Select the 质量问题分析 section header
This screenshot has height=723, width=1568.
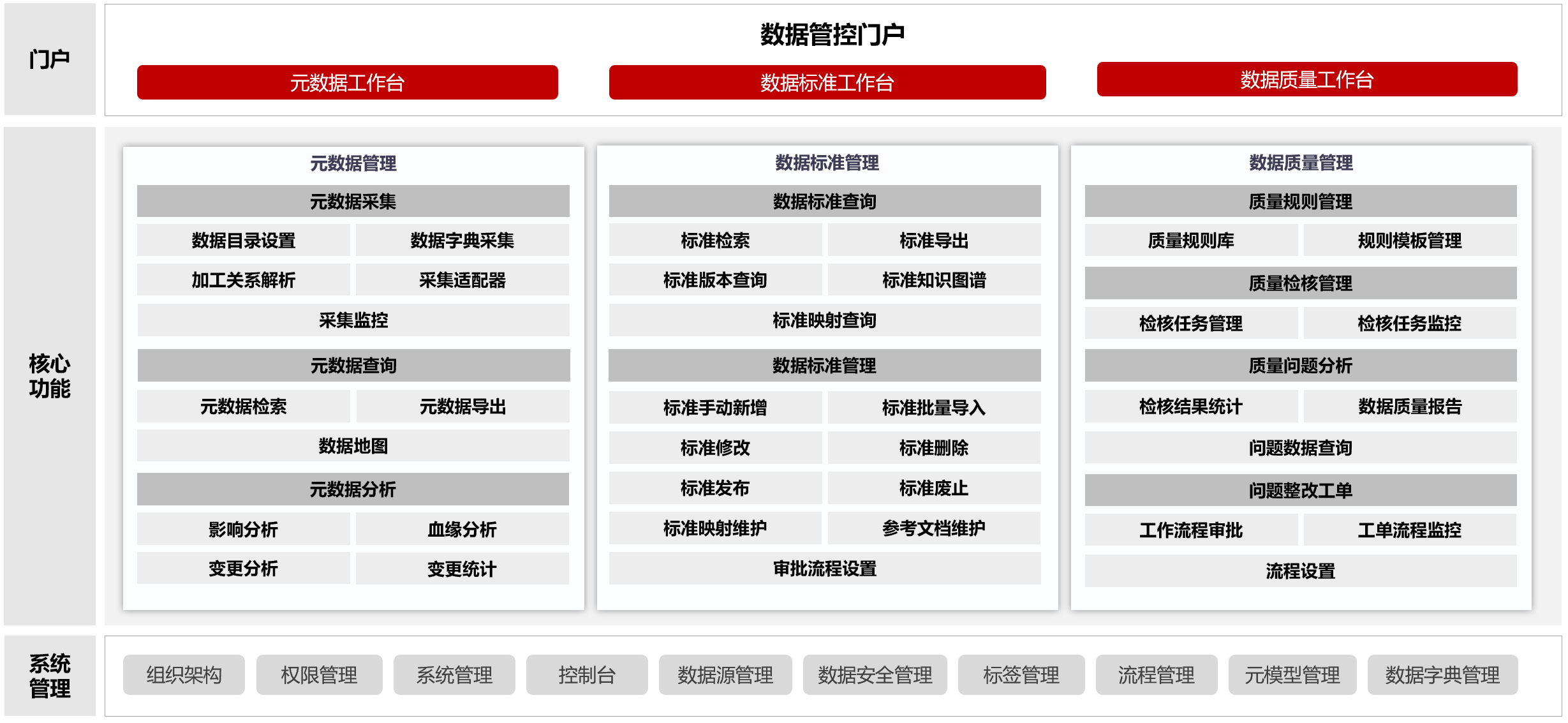click(1301, 365)
